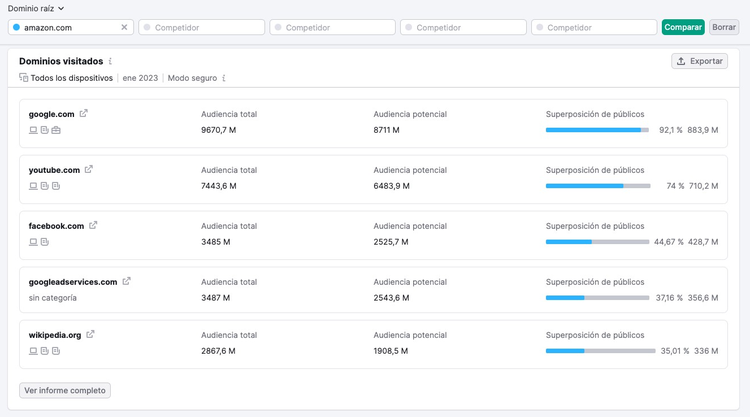Viewport: 750px width, 417px height.
Task: Click the 44,67 % overlap value
Action: [x=668, y=242]
